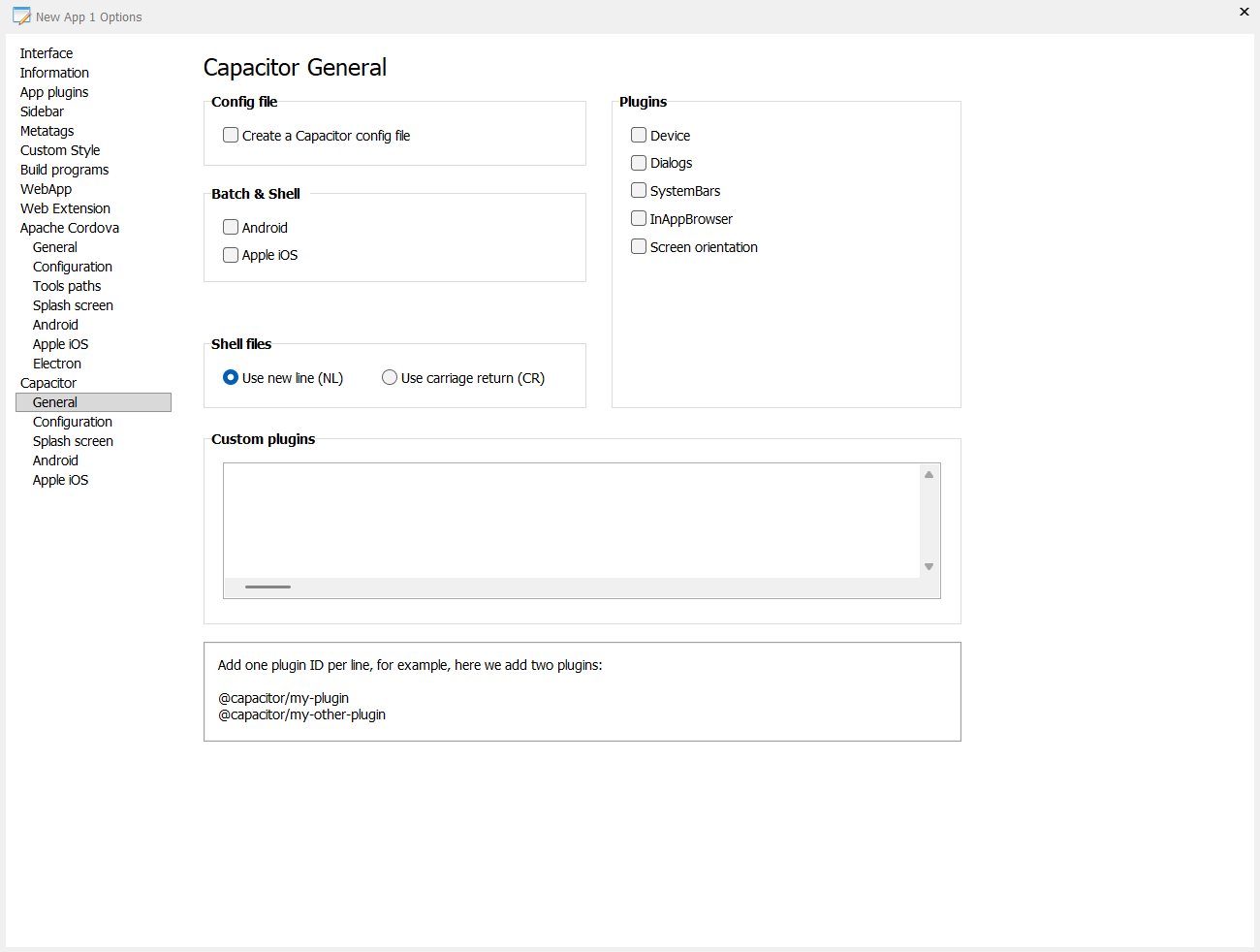
Task: Select the Capacitor category in sidebar
Action: tap(48, 383)
